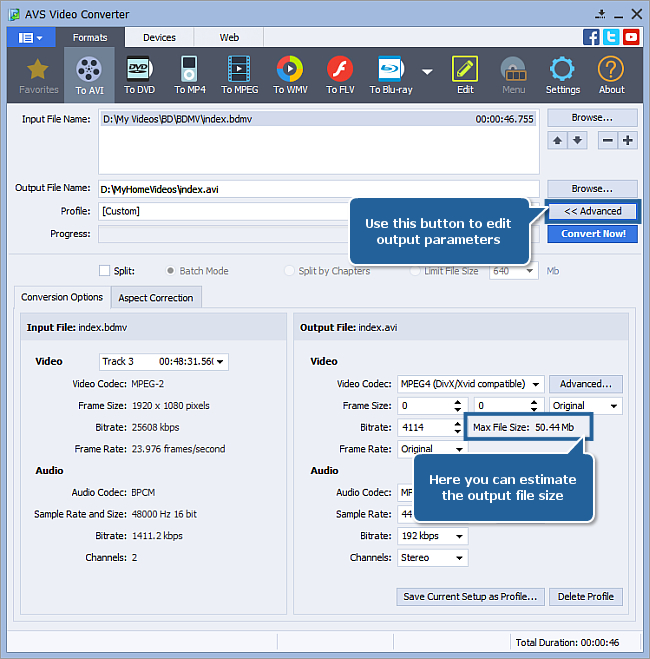Select Split by Chapters radio button
The height and width of the screenshot is (659, 650).
(289, 271)
